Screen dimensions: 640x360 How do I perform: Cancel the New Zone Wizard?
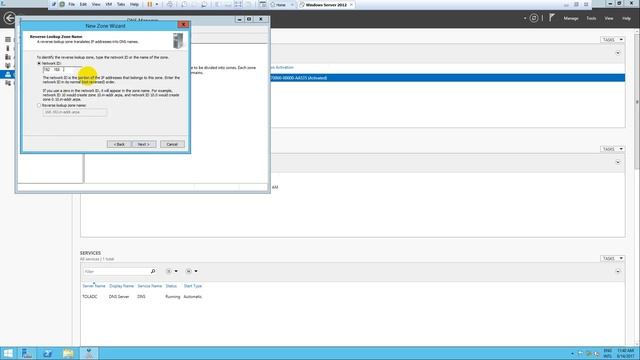pyautogui.click(x=172, y=144)
